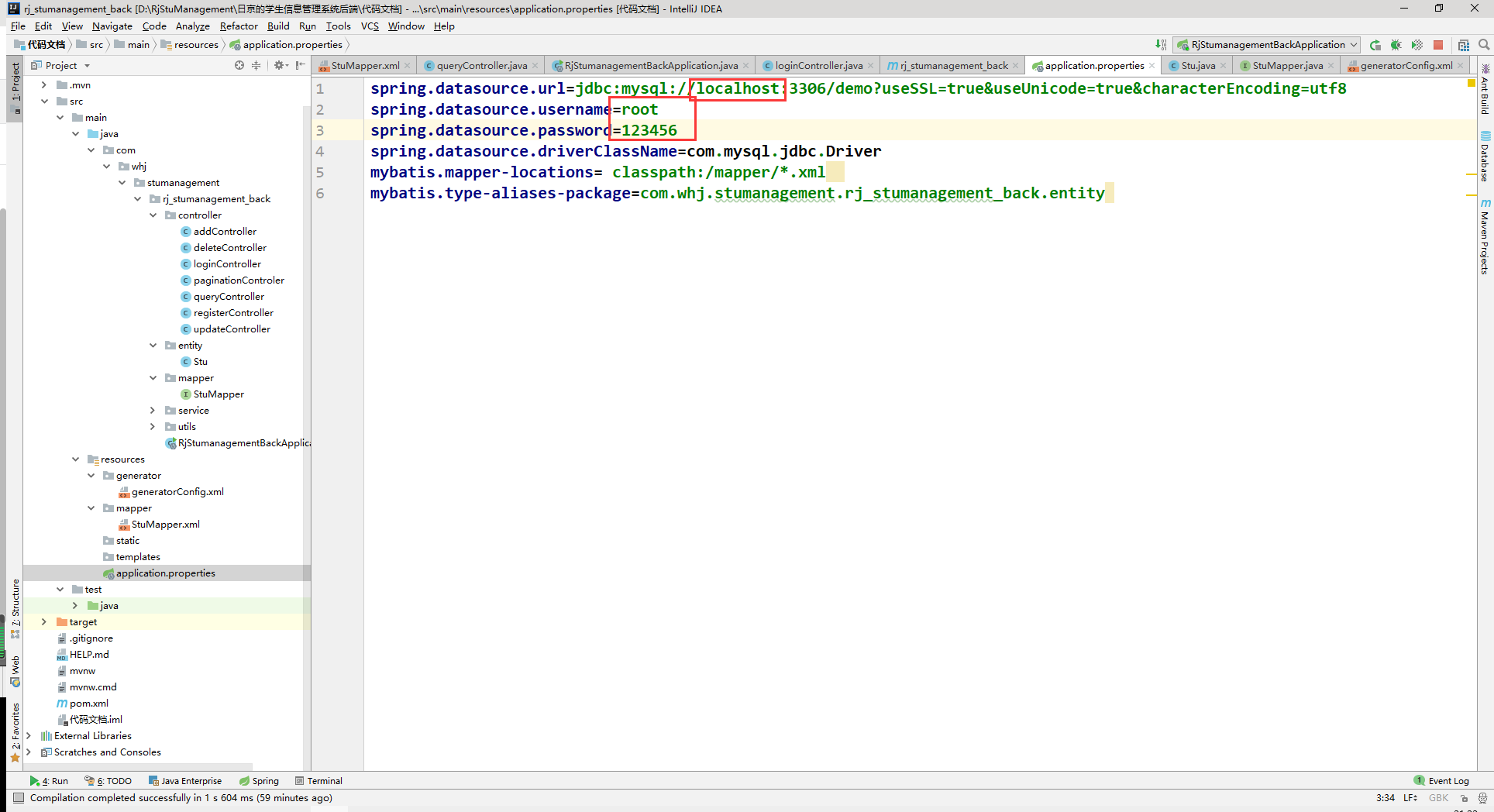
Task: Start debugging with the bug icon
Action: coord(1396,45)
